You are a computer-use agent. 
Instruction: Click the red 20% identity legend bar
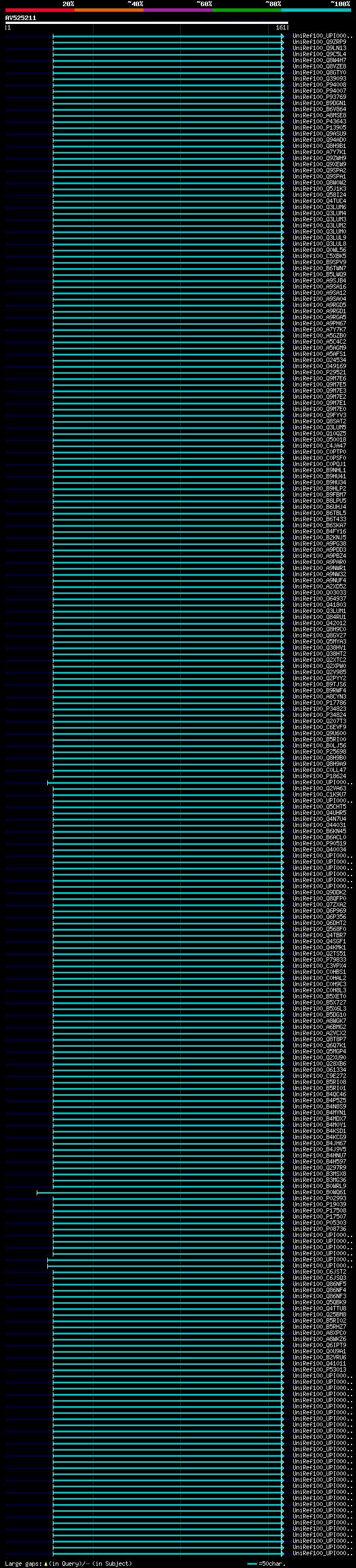point(40,10)
